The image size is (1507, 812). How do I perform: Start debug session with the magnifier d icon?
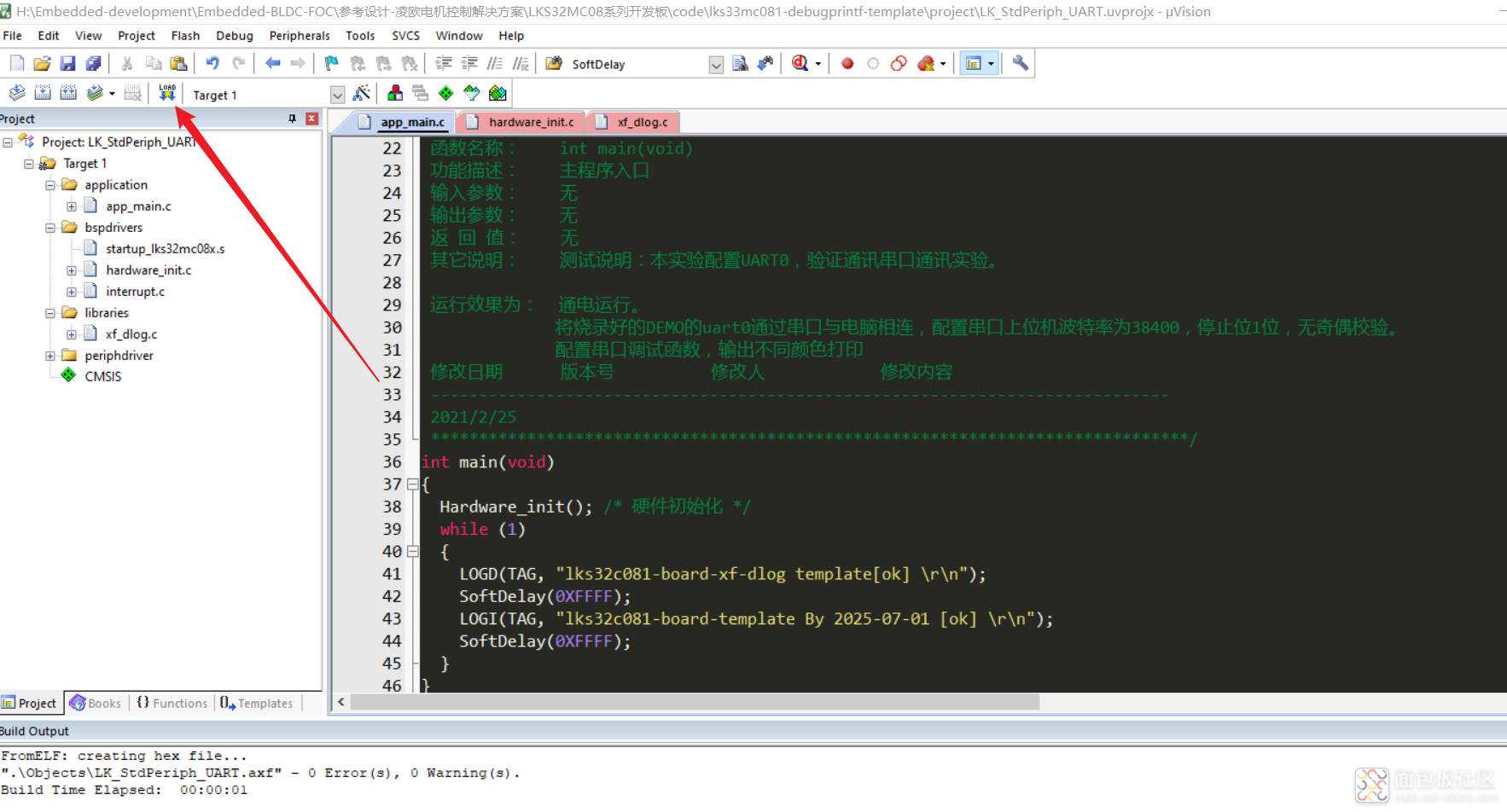point(800,63)
